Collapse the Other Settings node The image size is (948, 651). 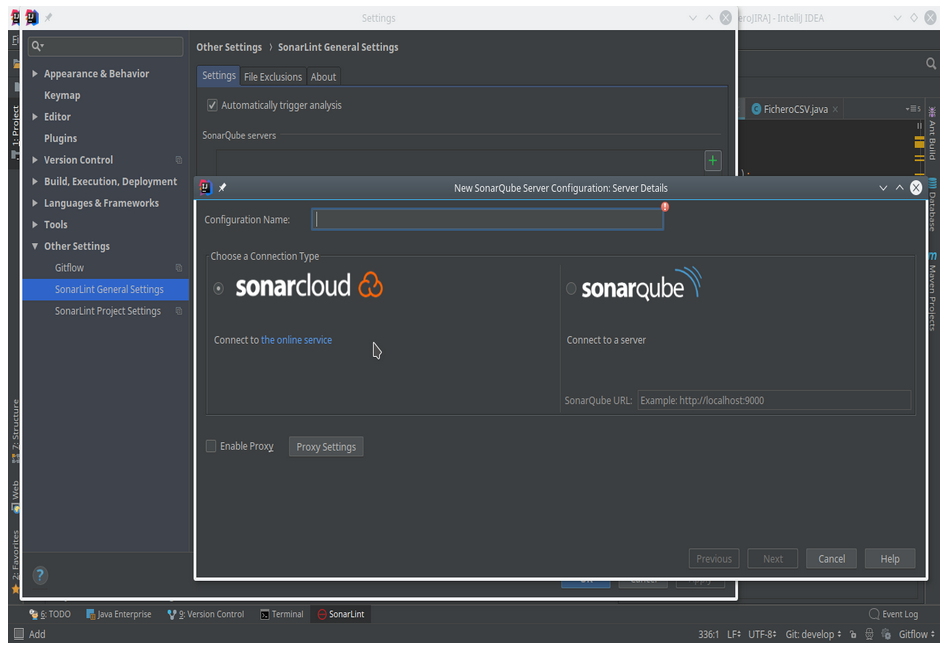click(34, 247)
